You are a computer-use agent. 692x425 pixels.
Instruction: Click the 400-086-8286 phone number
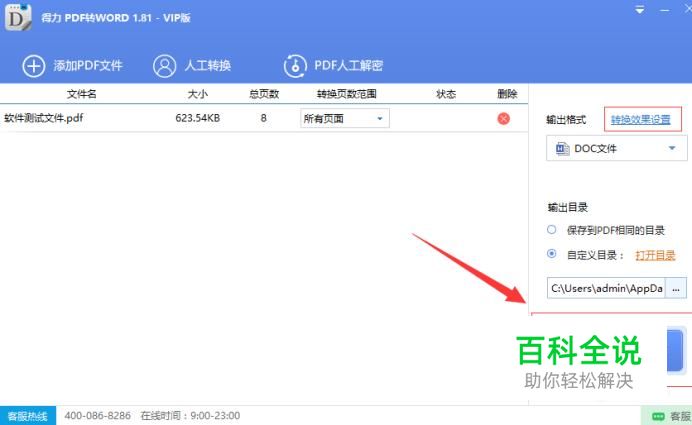click(98, 416)
